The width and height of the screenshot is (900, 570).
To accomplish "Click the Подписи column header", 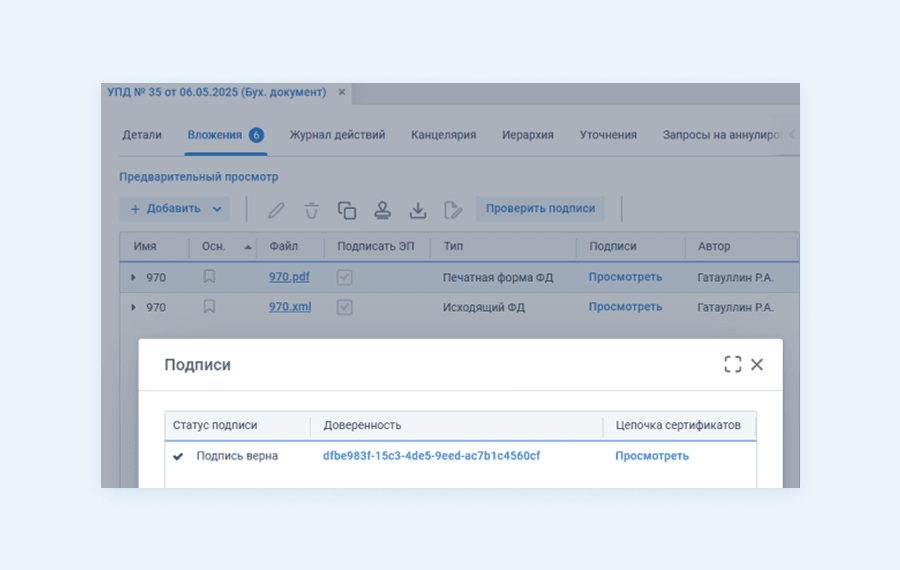I will point(613,246).
